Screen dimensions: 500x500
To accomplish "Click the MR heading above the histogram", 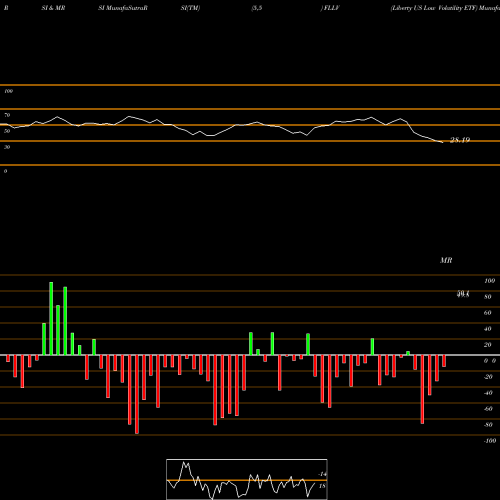I will pyautogui.click(x=446, y=260).
